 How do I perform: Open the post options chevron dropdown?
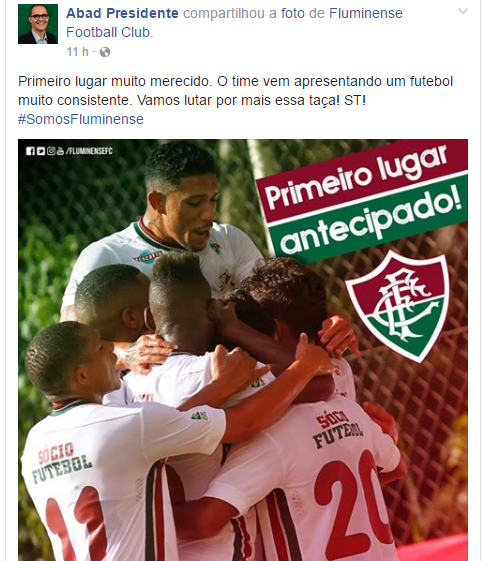click(463, 11)
